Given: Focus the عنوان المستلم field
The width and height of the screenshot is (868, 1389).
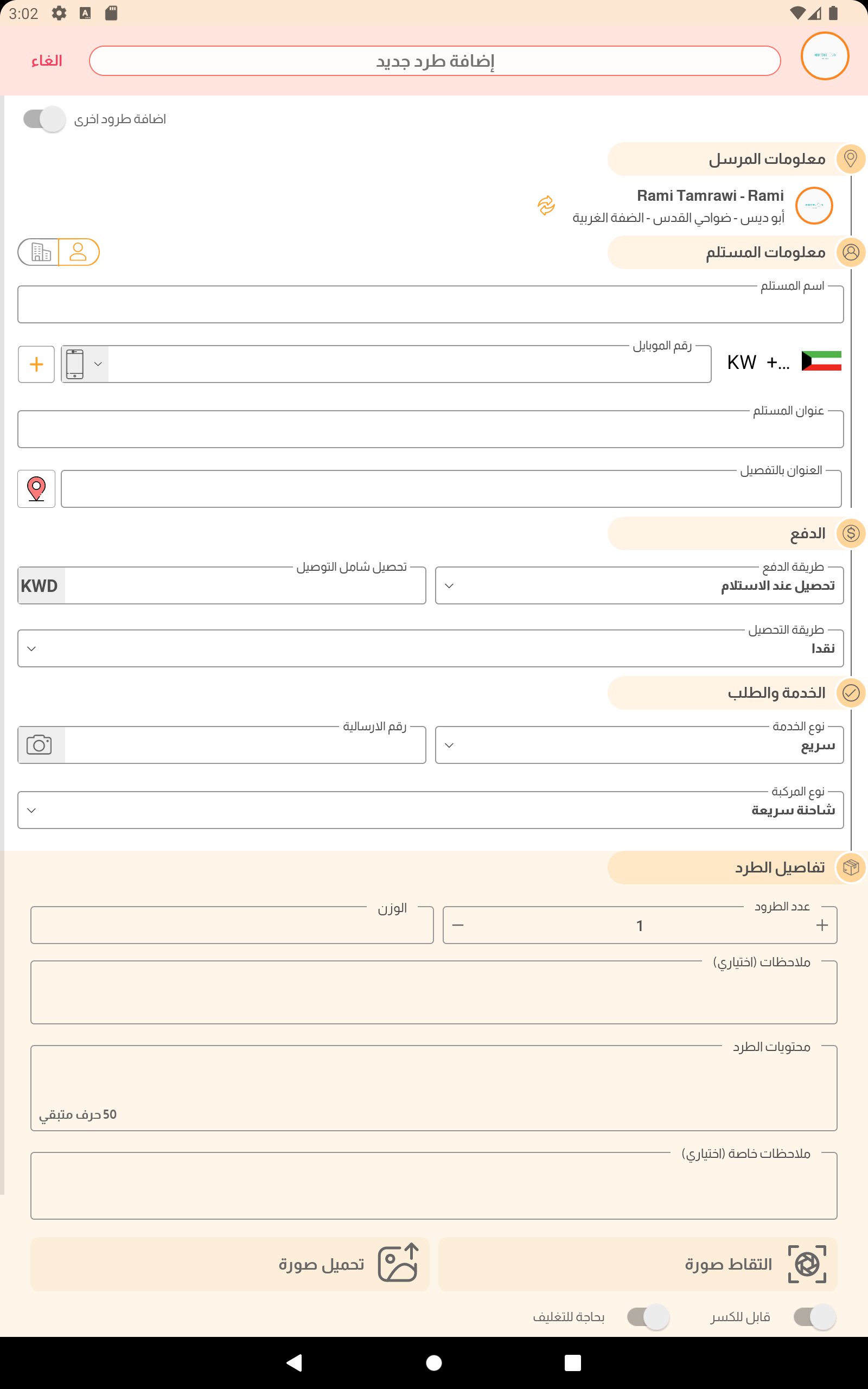Looking at the screenshot, I should coord(431,429).
